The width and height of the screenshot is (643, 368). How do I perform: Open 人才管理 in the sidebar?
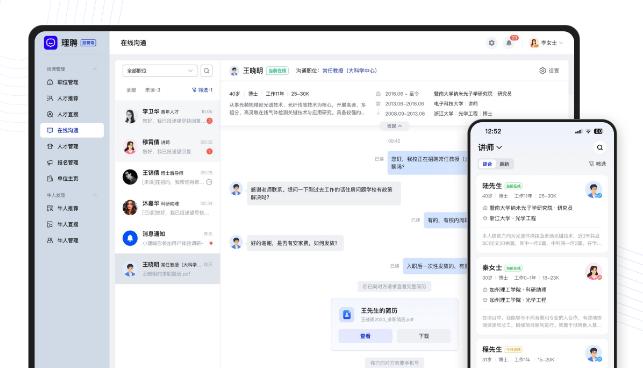coord(62,146)
